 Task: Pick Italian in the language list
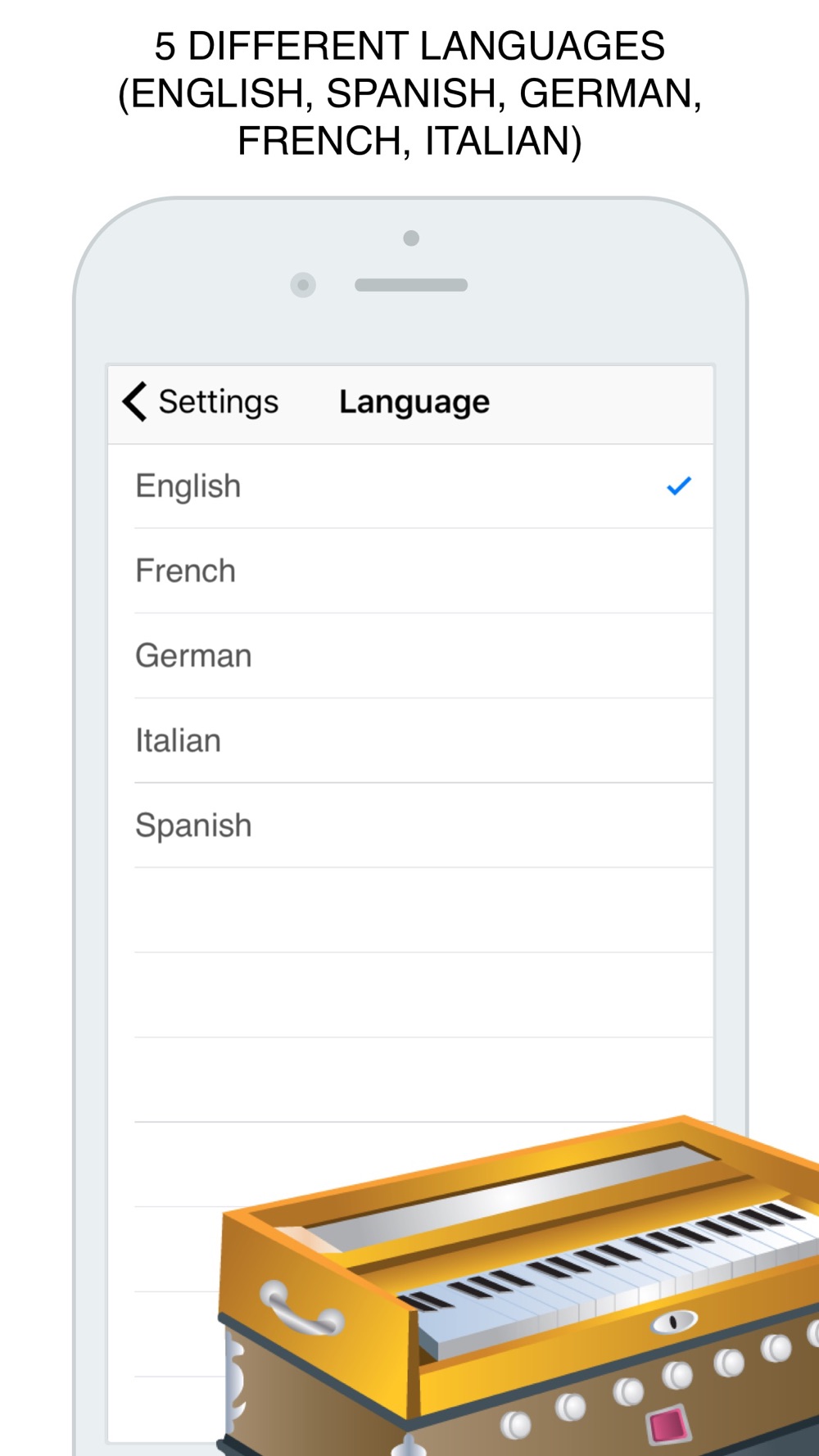point(410,740)
